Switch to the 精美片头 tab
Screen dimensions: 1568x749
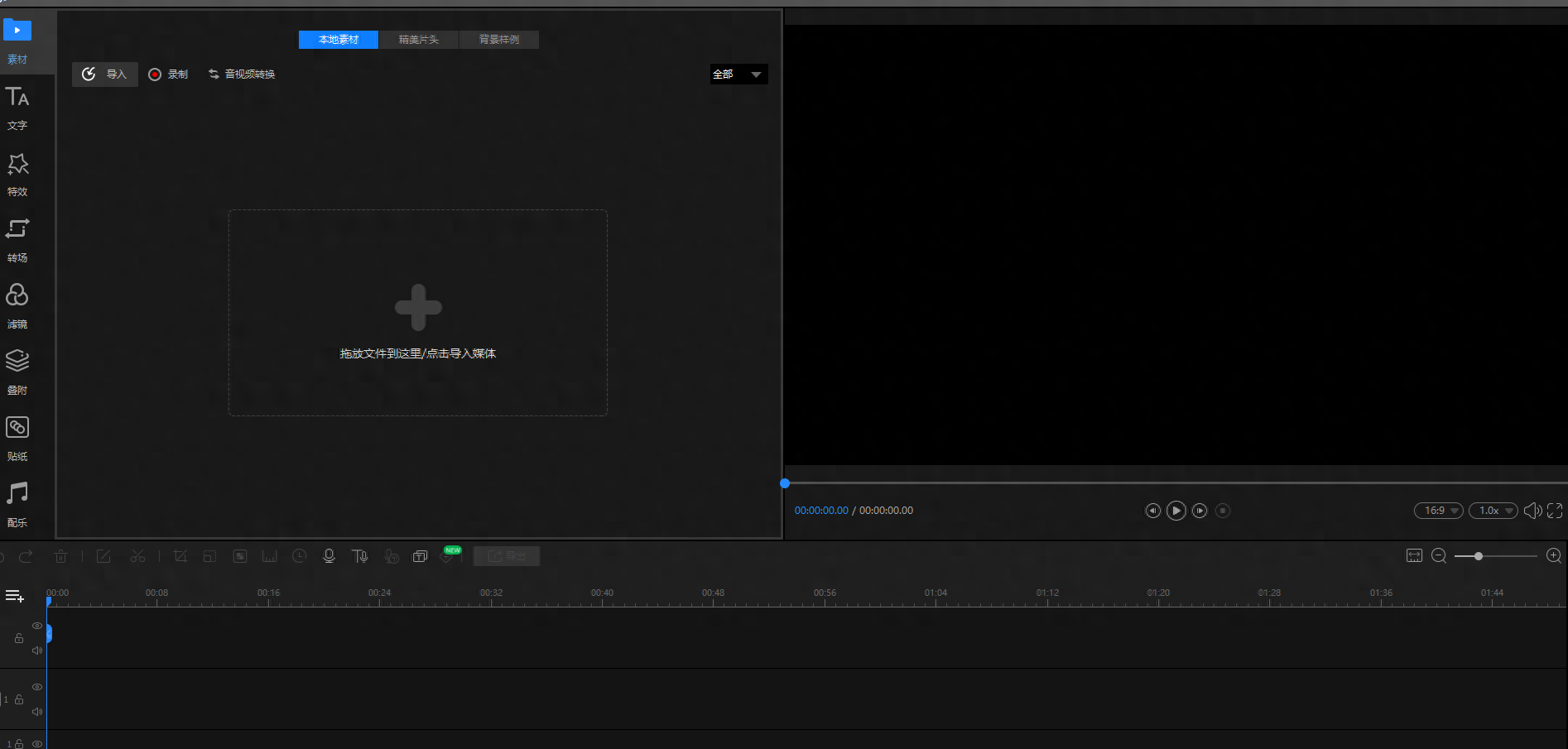(419, 40)
